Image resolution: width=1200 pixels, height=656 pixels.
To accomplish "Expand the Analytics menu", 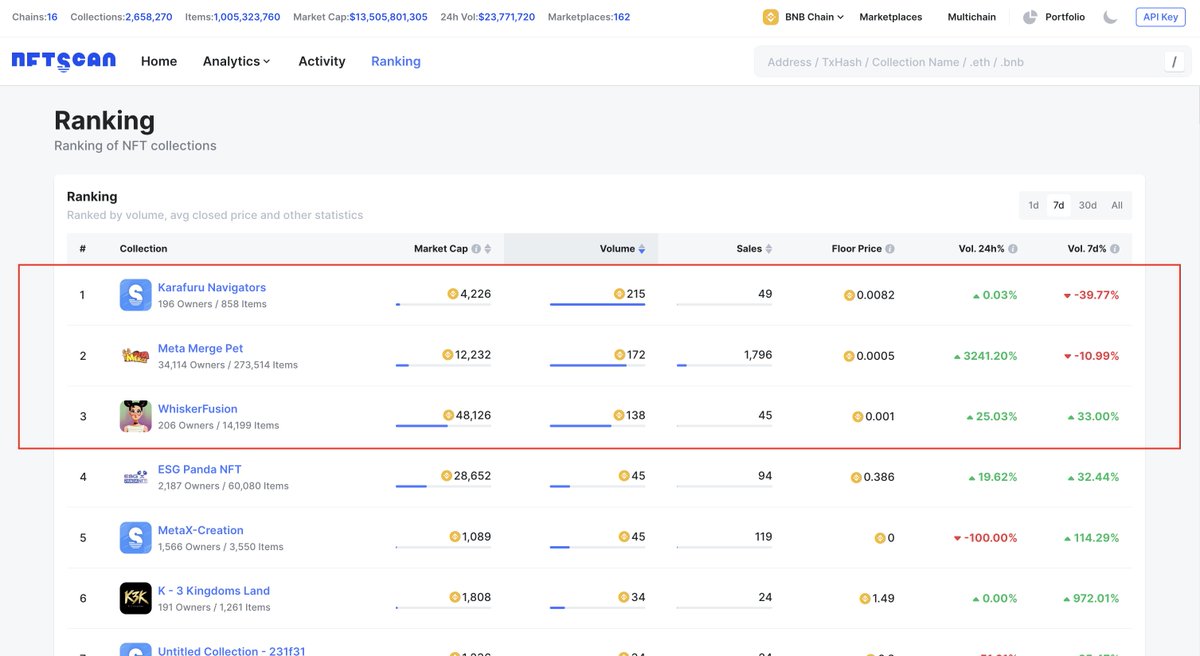I will [x=236, y=61].
